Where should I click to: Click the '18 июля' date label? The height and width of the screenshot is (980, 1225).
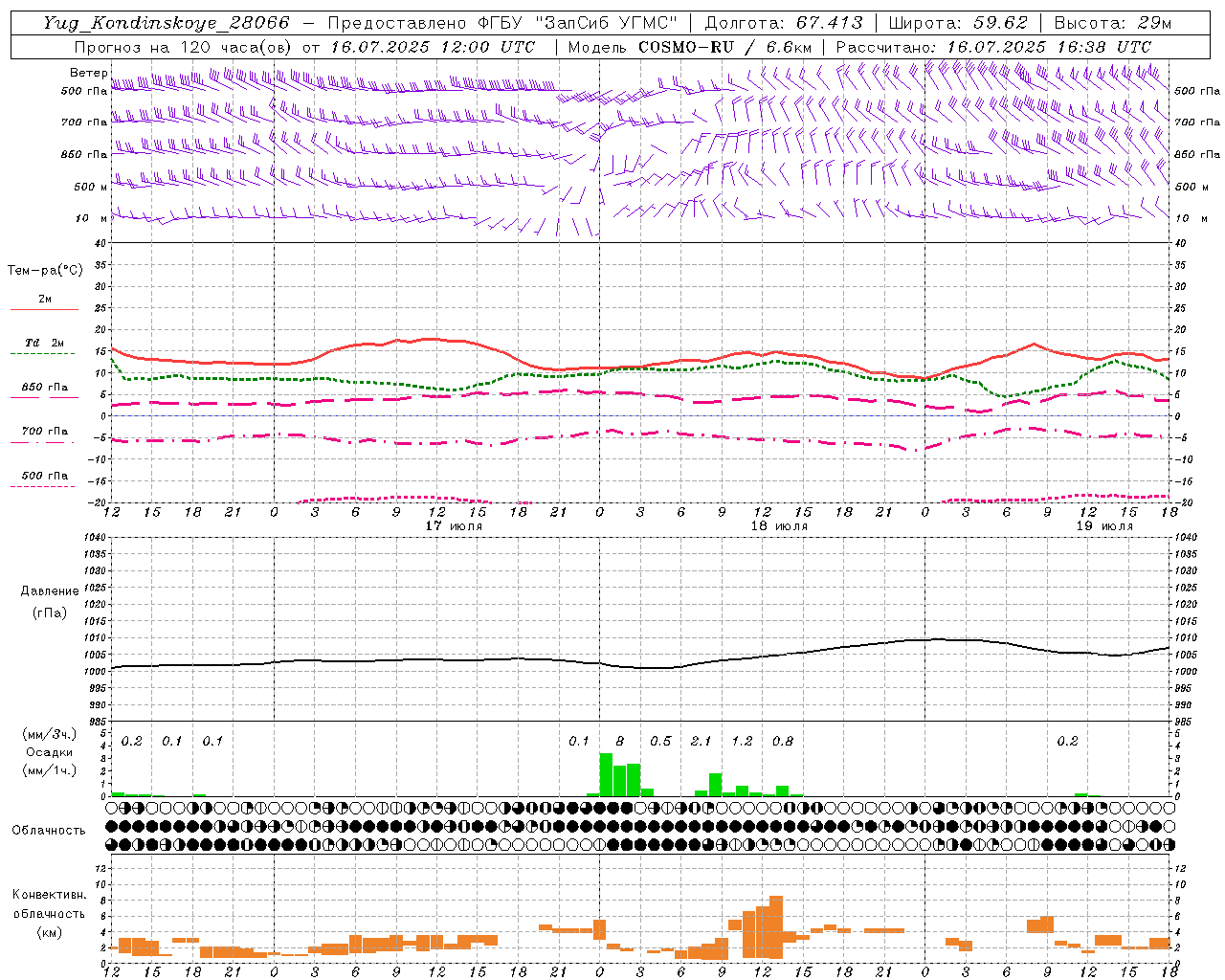[x=779, y=525]
